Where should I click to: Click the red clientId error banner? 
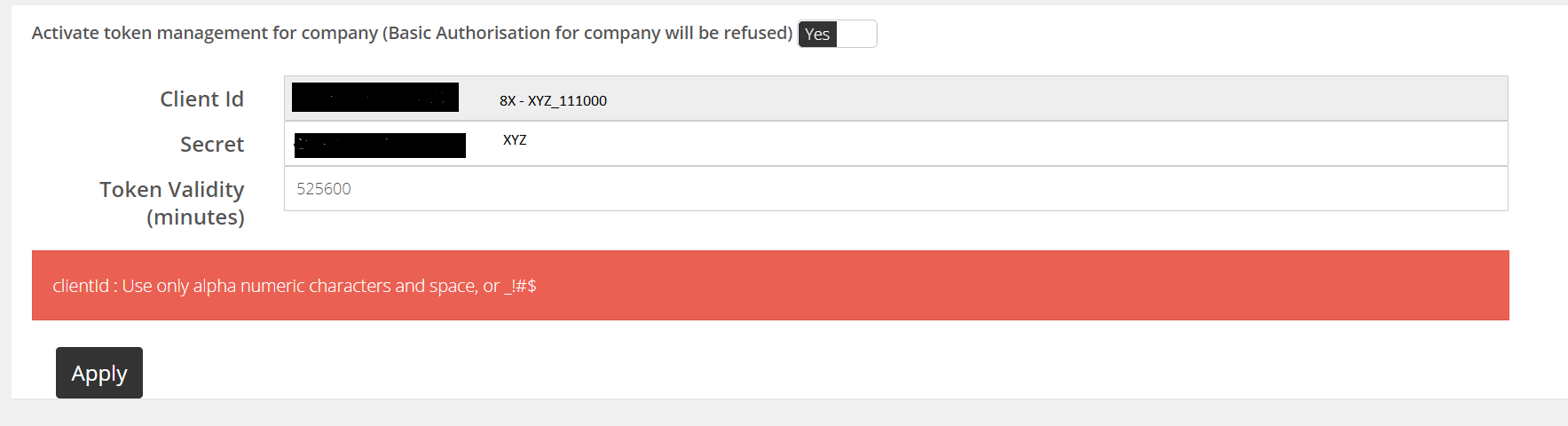[x=770, y=285]
